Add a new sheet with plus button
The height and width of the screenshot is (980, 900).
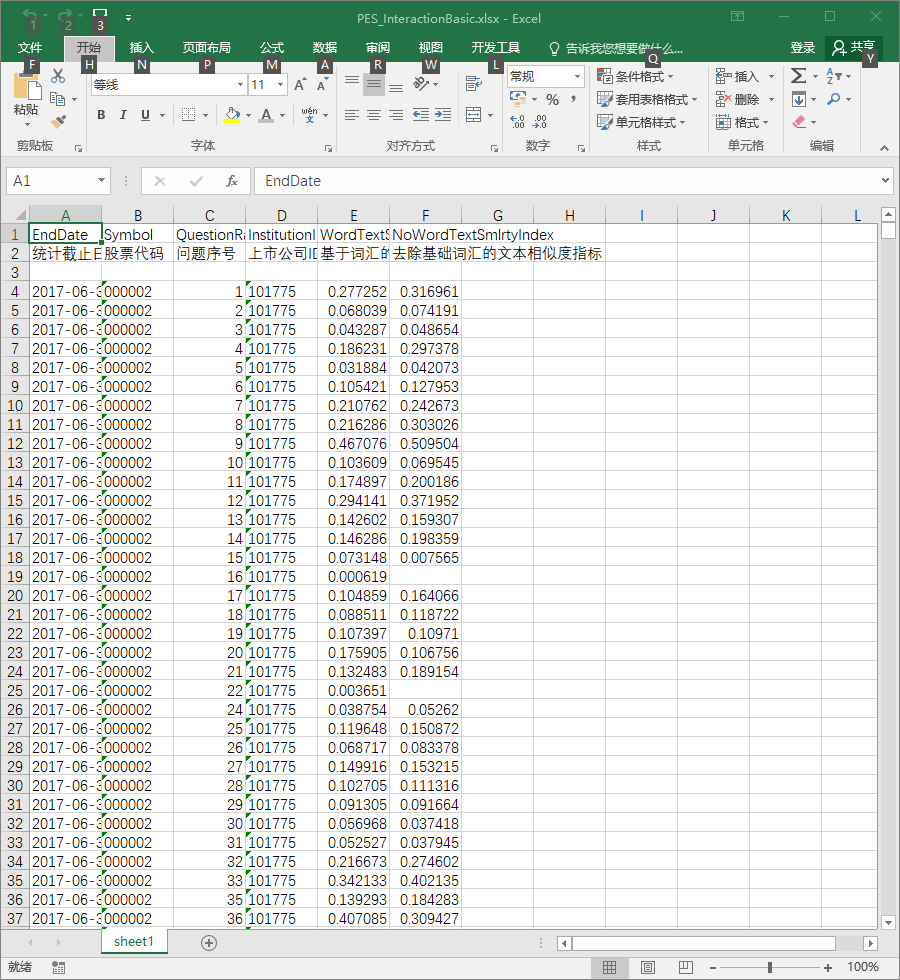[209, 943]
